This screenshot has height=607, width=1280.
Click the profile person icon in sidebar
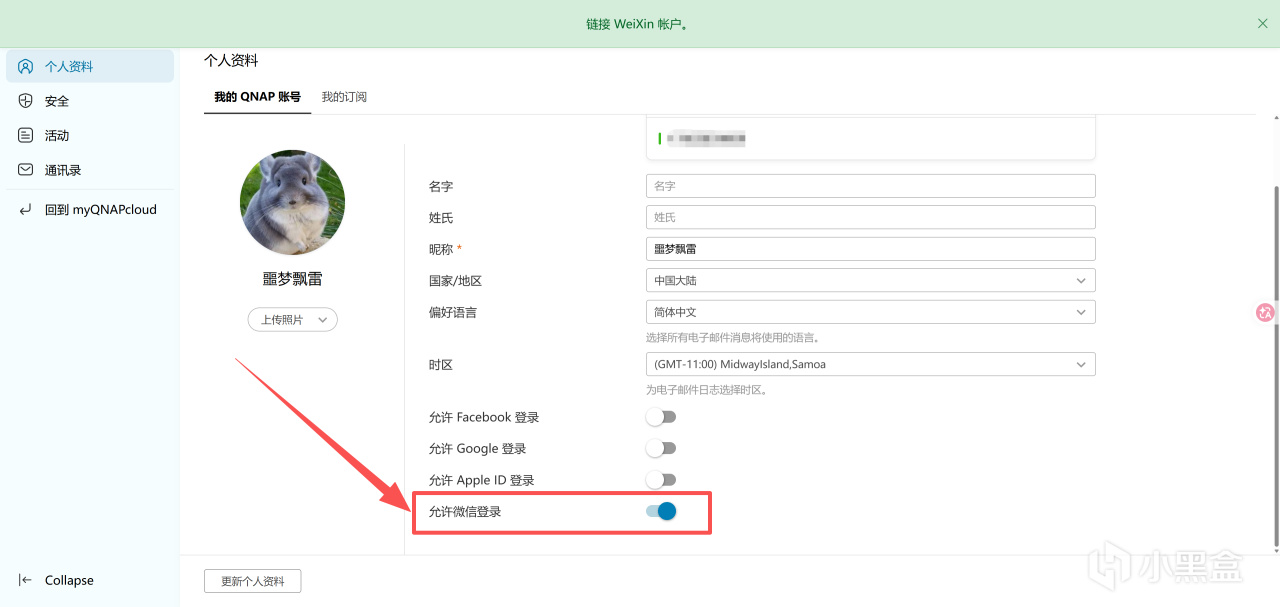[x=26, y=67]
